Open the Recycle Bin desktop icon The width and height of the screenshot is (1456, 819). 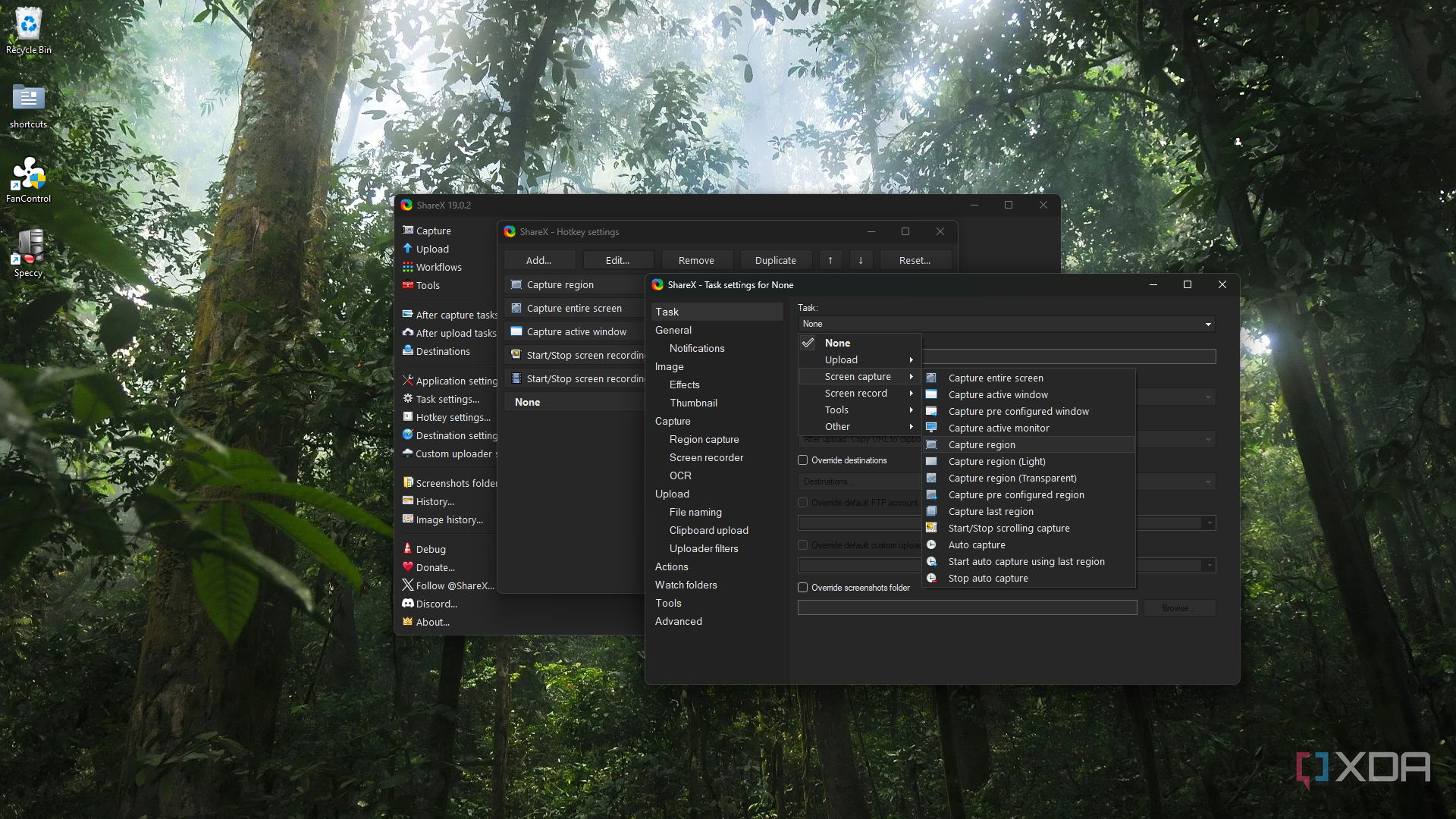click(29, 30)
